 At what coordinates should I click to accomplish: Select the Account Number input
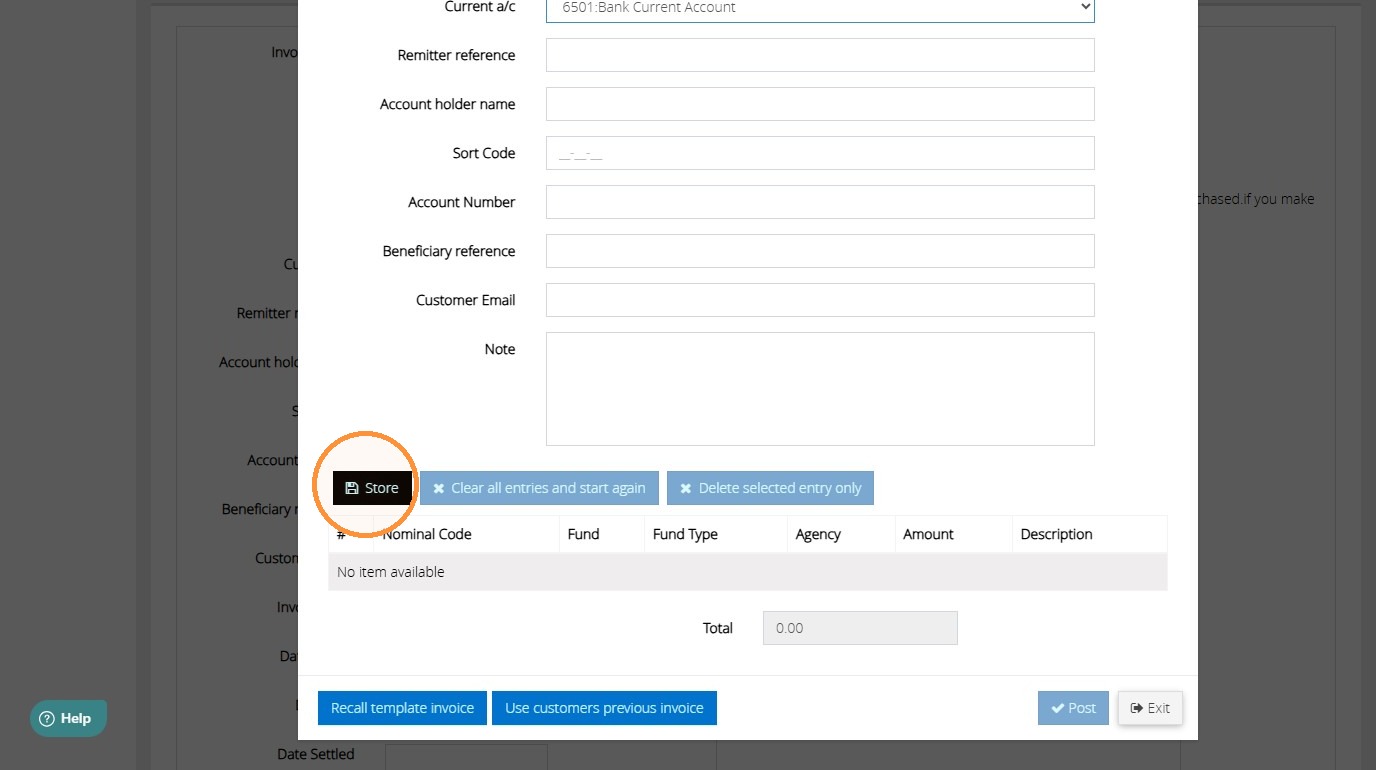point(820,202)
